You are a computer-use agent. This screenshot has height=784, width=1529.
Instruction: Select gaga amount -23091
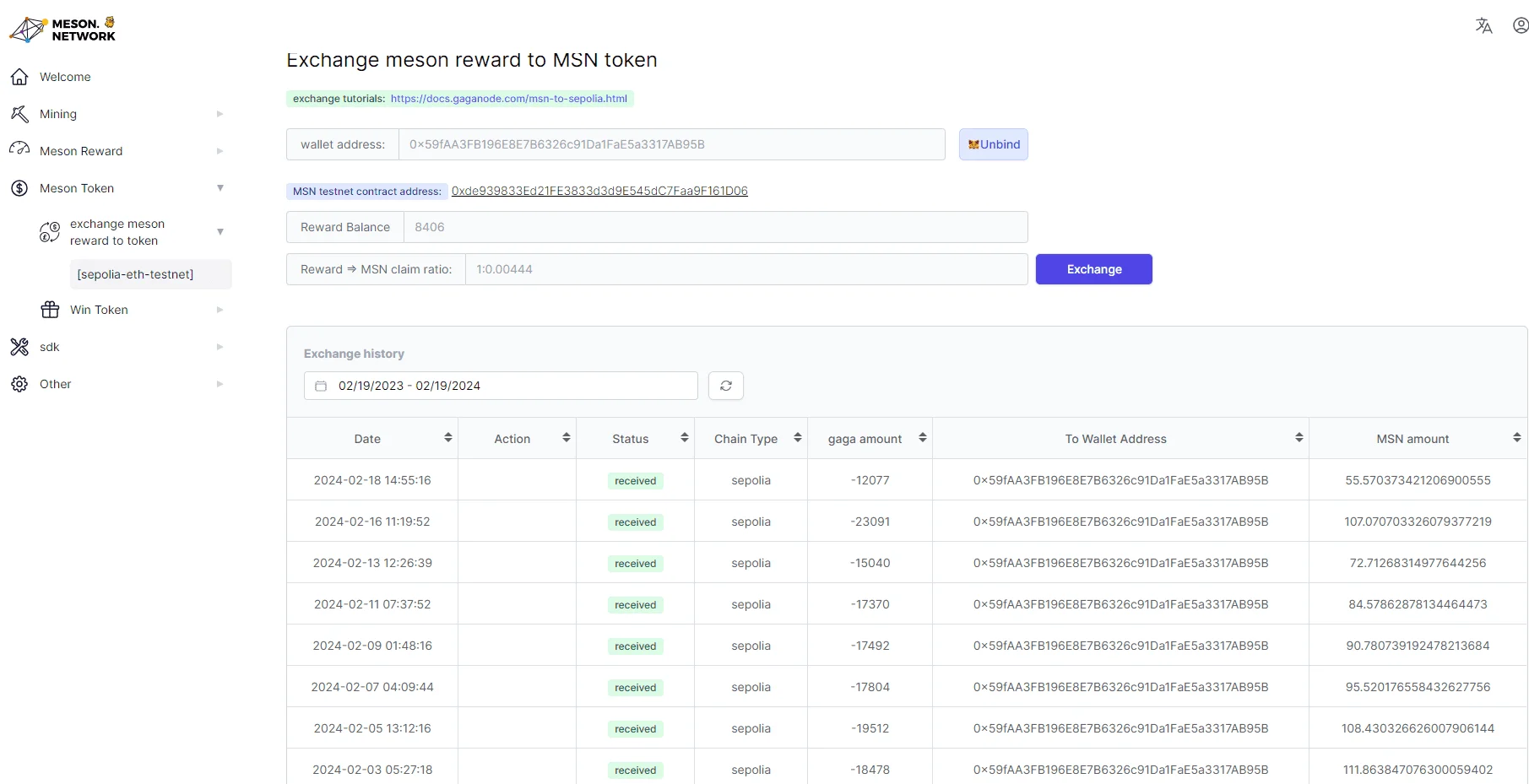870,522
